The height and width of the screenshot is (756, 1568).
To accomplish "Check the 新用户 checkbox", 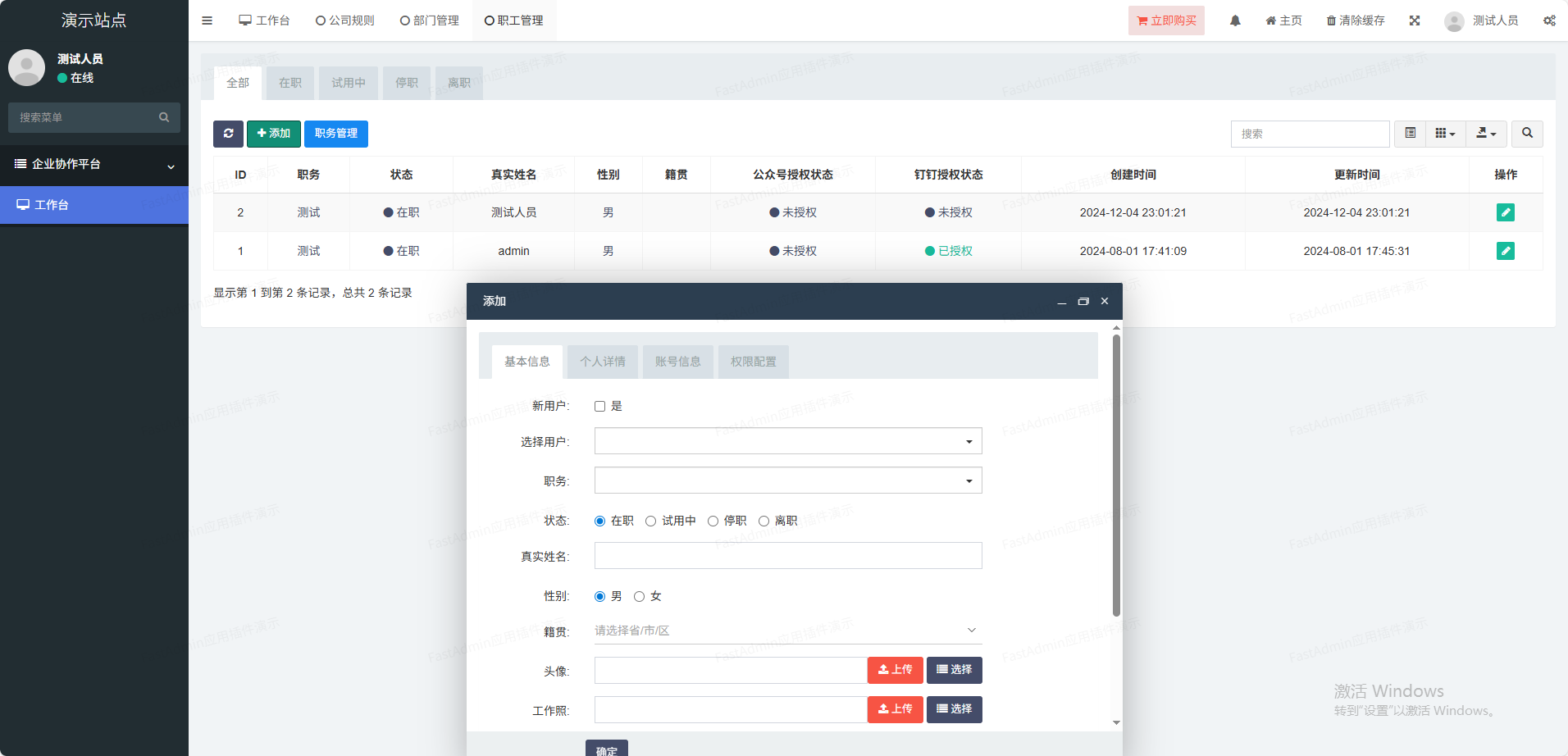I will [600, 407].
